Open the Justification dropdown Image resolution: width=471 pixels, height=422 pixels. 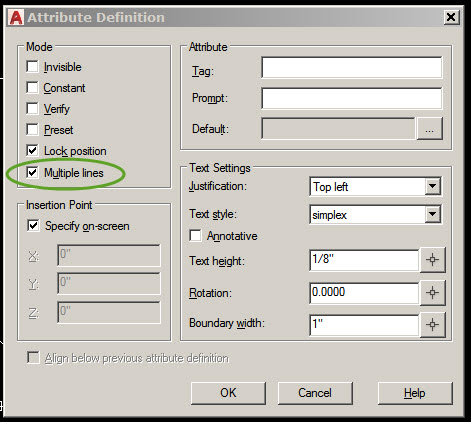click(x=433, y=186)
